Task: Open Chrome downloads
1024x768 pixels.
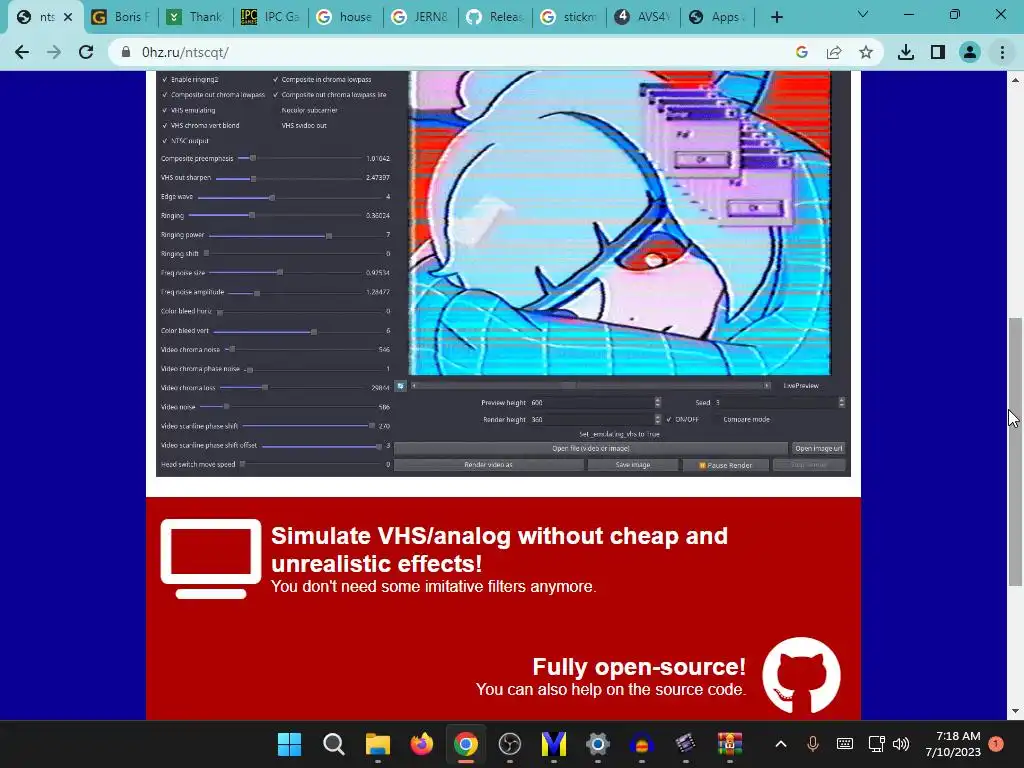Action: (x=906, y=52)
